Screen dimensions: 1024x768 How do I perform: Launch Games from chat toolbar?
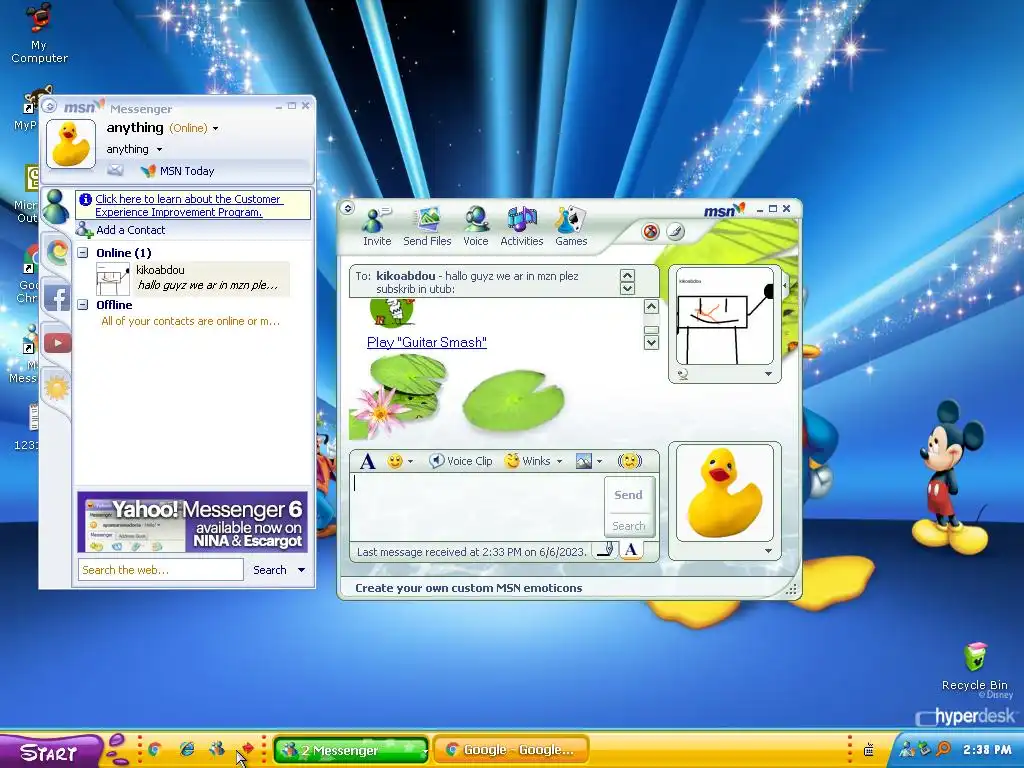pyautogui.click(x=571, y=227)
